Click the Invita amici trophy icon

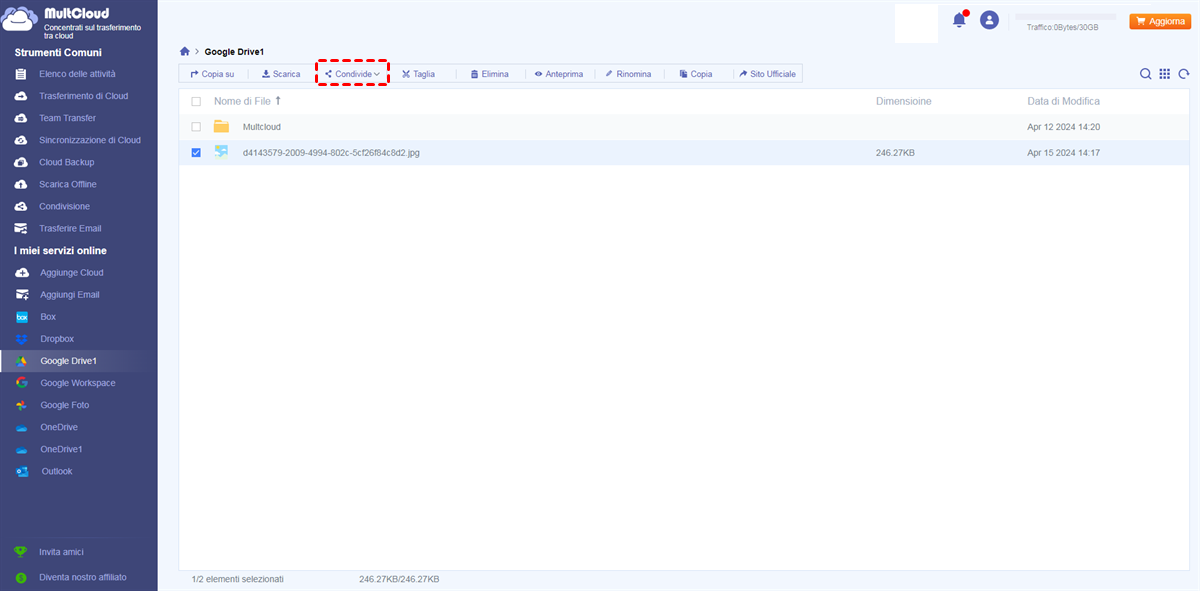pyautogui.click(x=21, y=552)
